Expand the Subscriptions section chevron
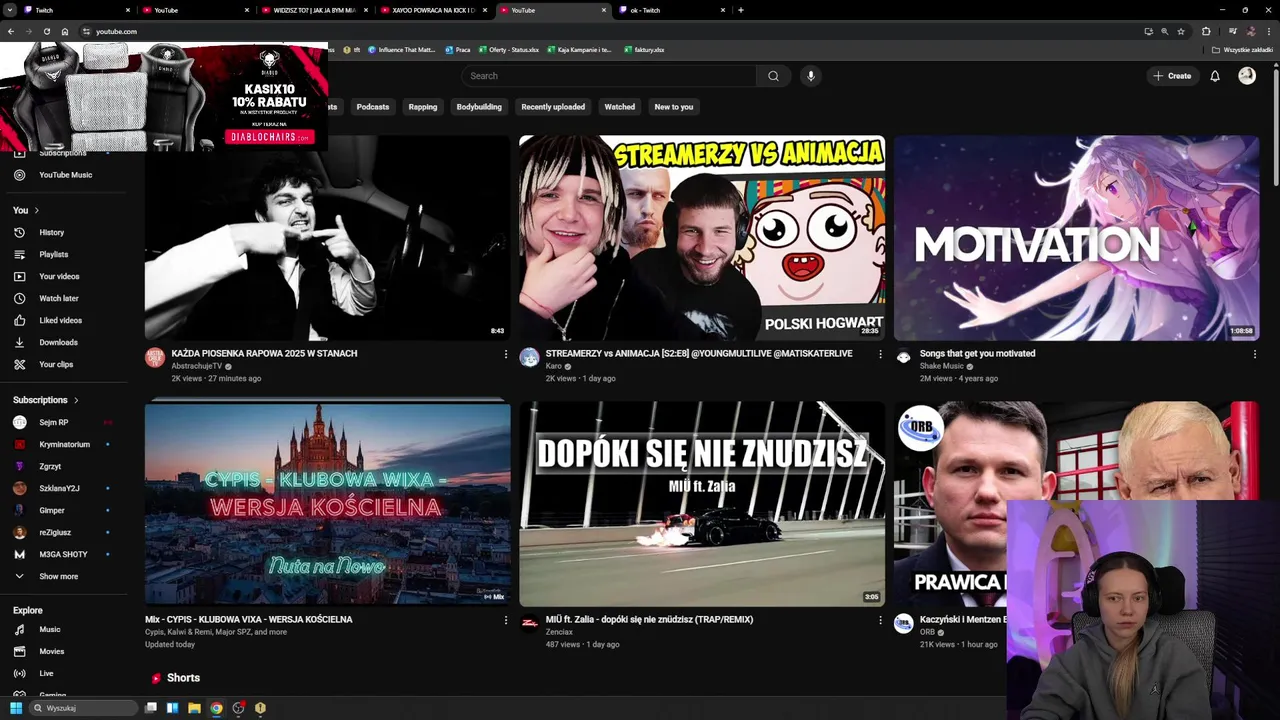 tap(76, 400)
